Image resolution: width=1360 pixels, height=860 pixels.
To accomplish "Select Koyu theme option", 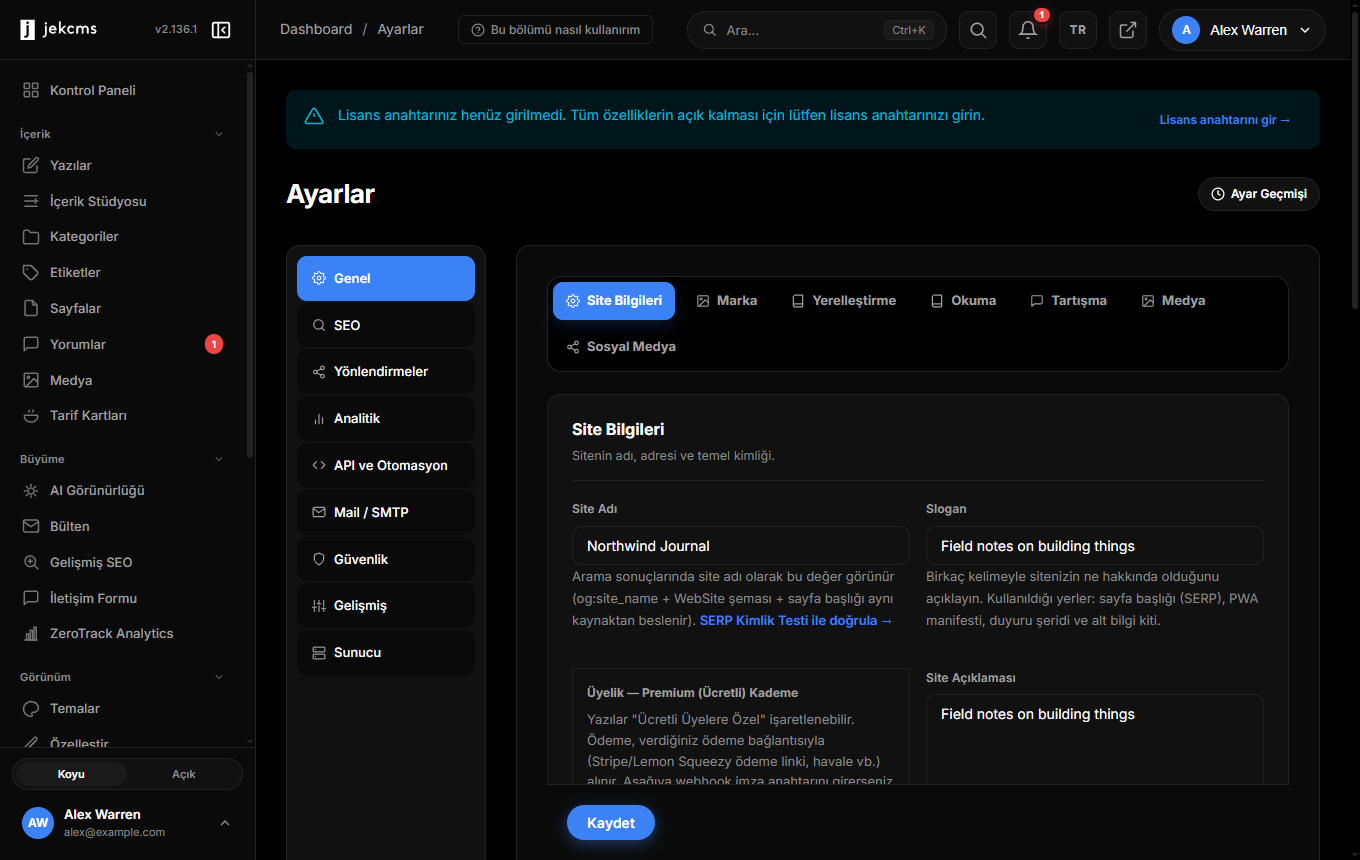I will tap(71, 774).
